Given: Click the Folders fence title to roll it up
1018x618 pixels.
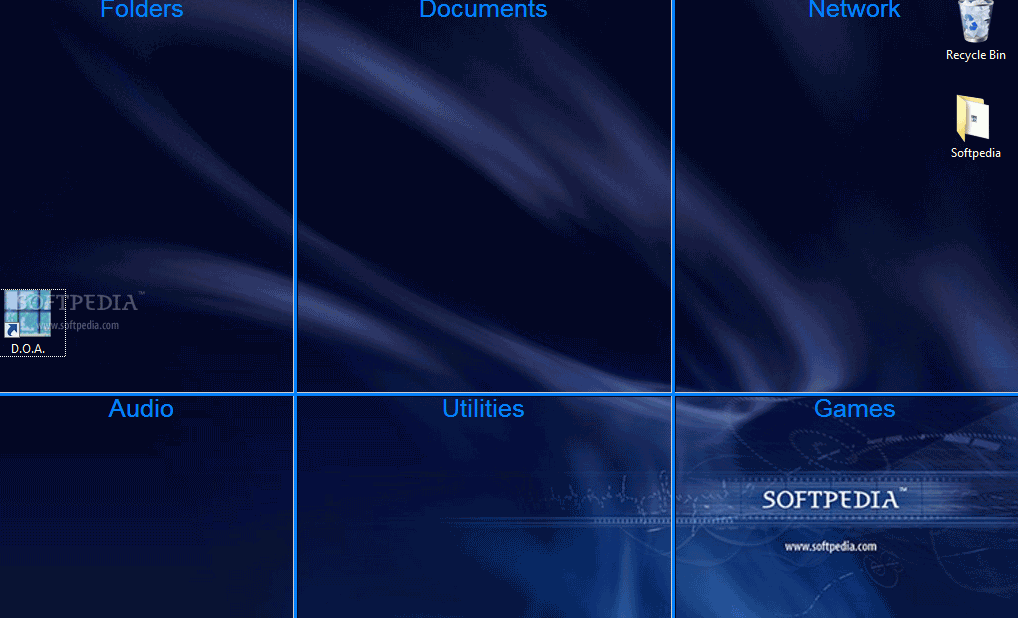Looking at the screenshot, I should (141, 11).
